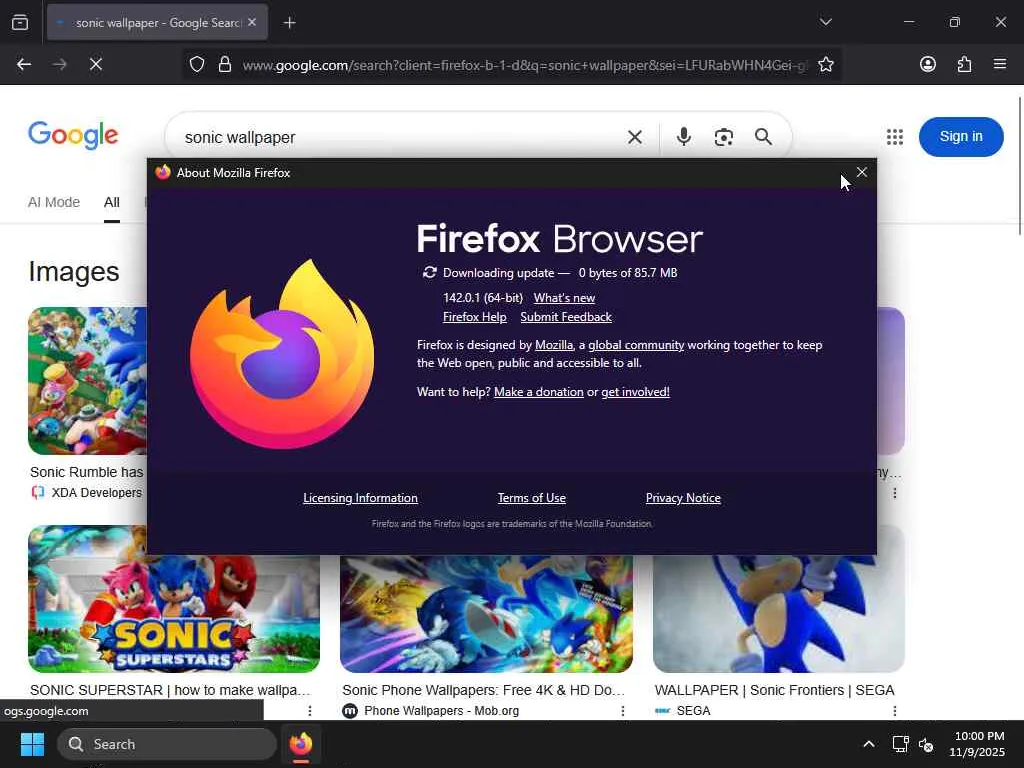Open the get involved! link
The image size is (1024, 768).
[x=635, y=392]
